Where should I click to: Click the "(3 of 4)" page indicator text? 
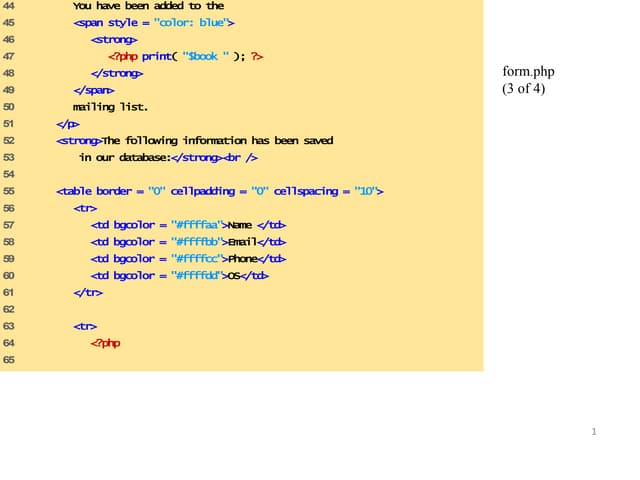[x=523, y=89]
